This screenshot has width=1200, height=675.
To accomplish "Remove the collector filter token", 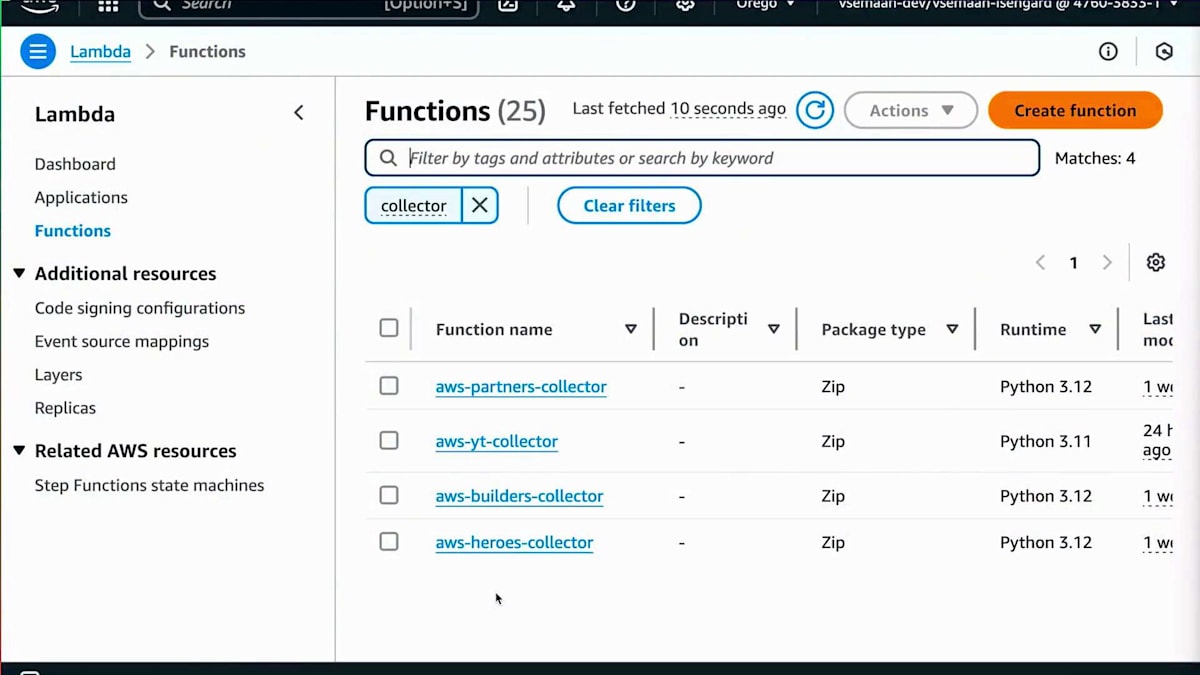I will click(x=480, y=205).
